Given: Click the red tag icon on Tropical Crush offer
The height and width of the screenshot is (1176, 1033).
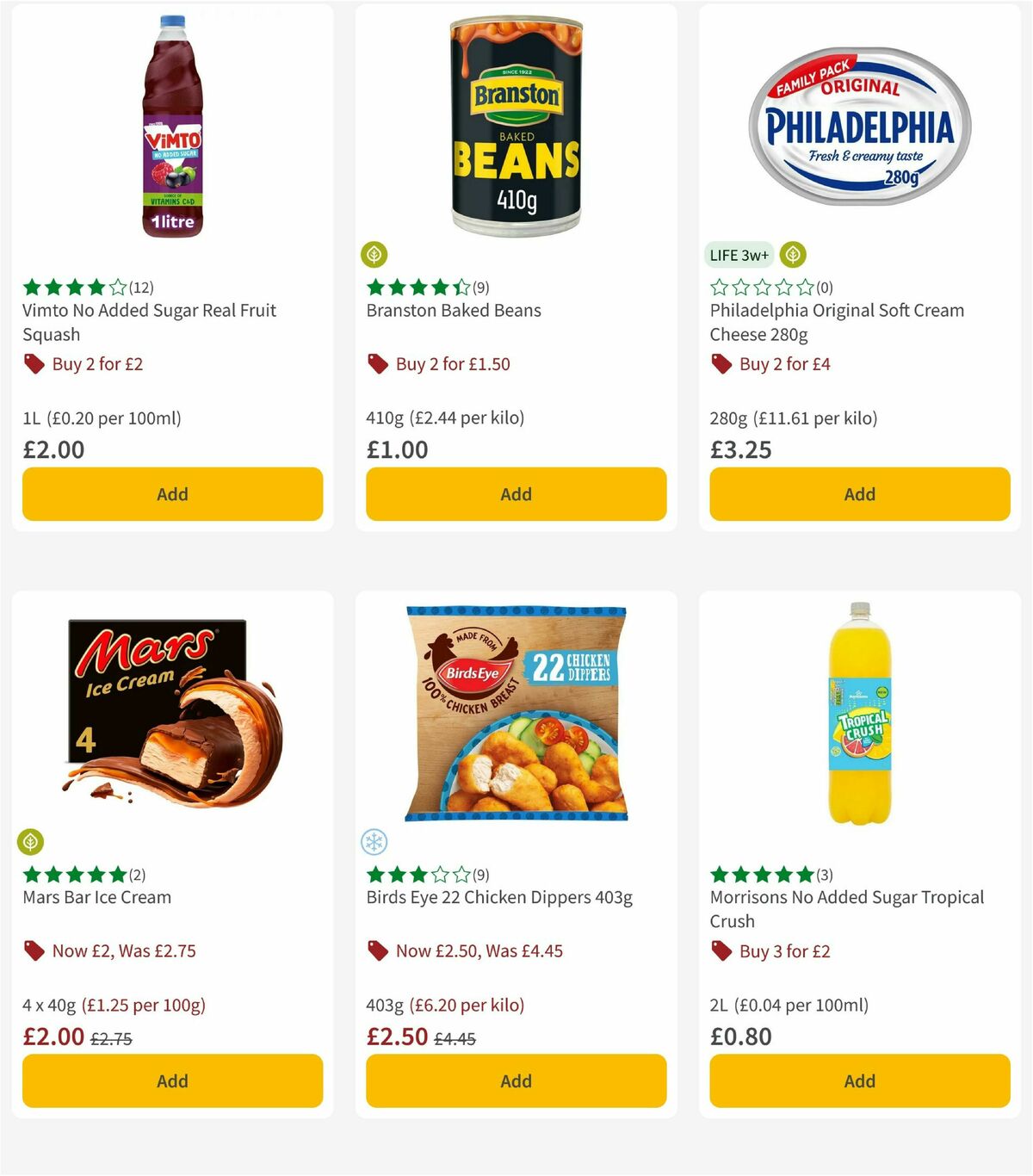Looking at the screenshot, I should (721, 951).
